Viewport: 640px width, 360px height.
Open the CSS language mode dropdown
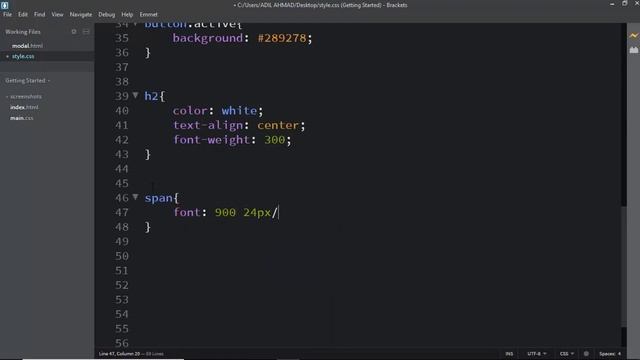pos(567,353)
